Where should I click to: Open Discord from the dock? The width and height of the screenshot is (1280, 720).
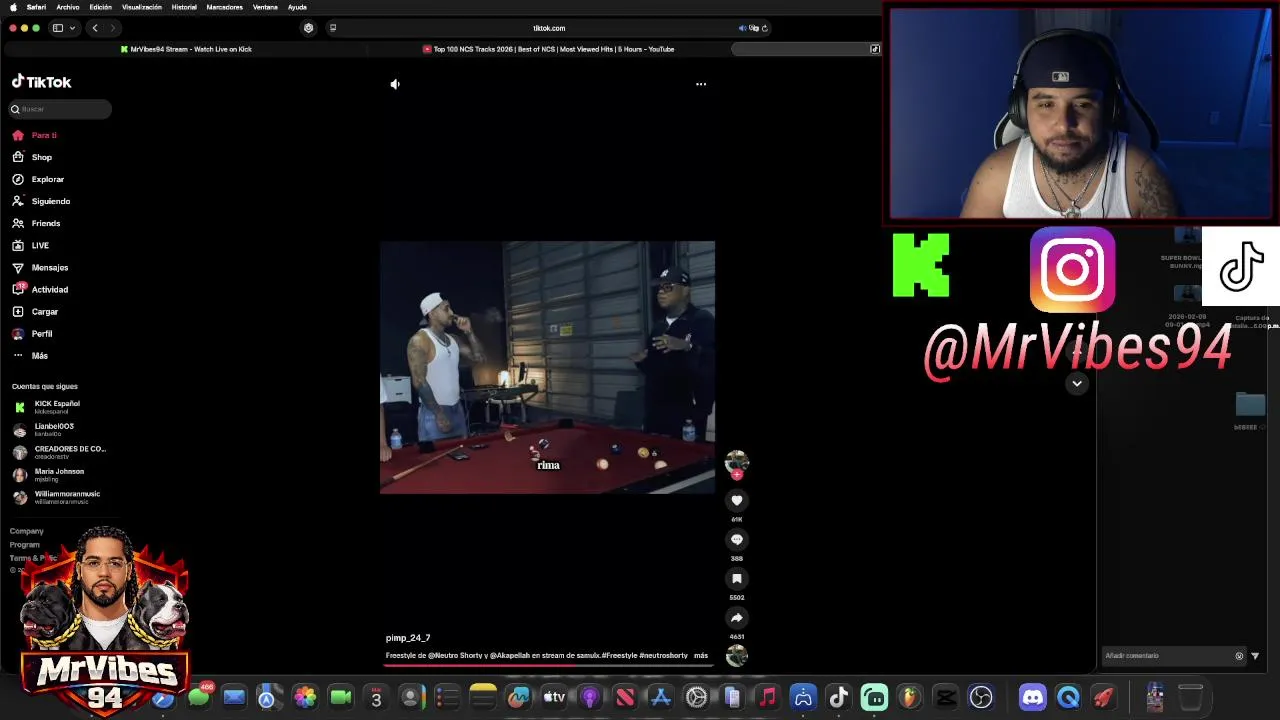(1033, 697)
